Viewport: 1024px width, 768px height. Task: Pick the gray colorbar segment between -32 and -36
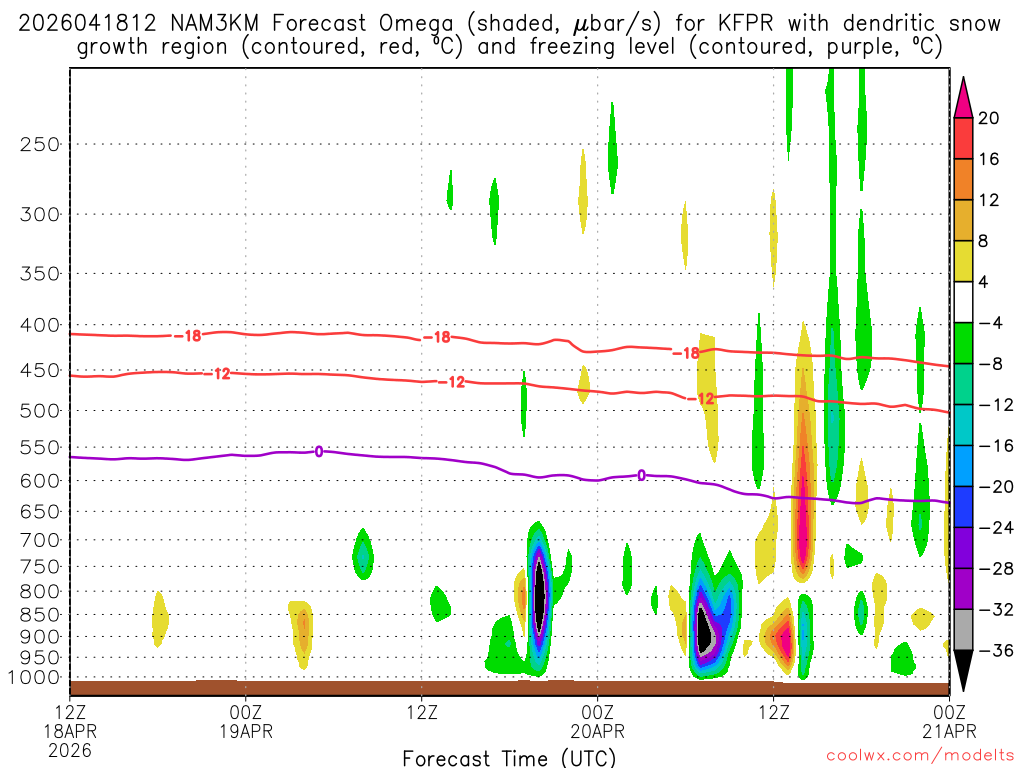point(963,630)
